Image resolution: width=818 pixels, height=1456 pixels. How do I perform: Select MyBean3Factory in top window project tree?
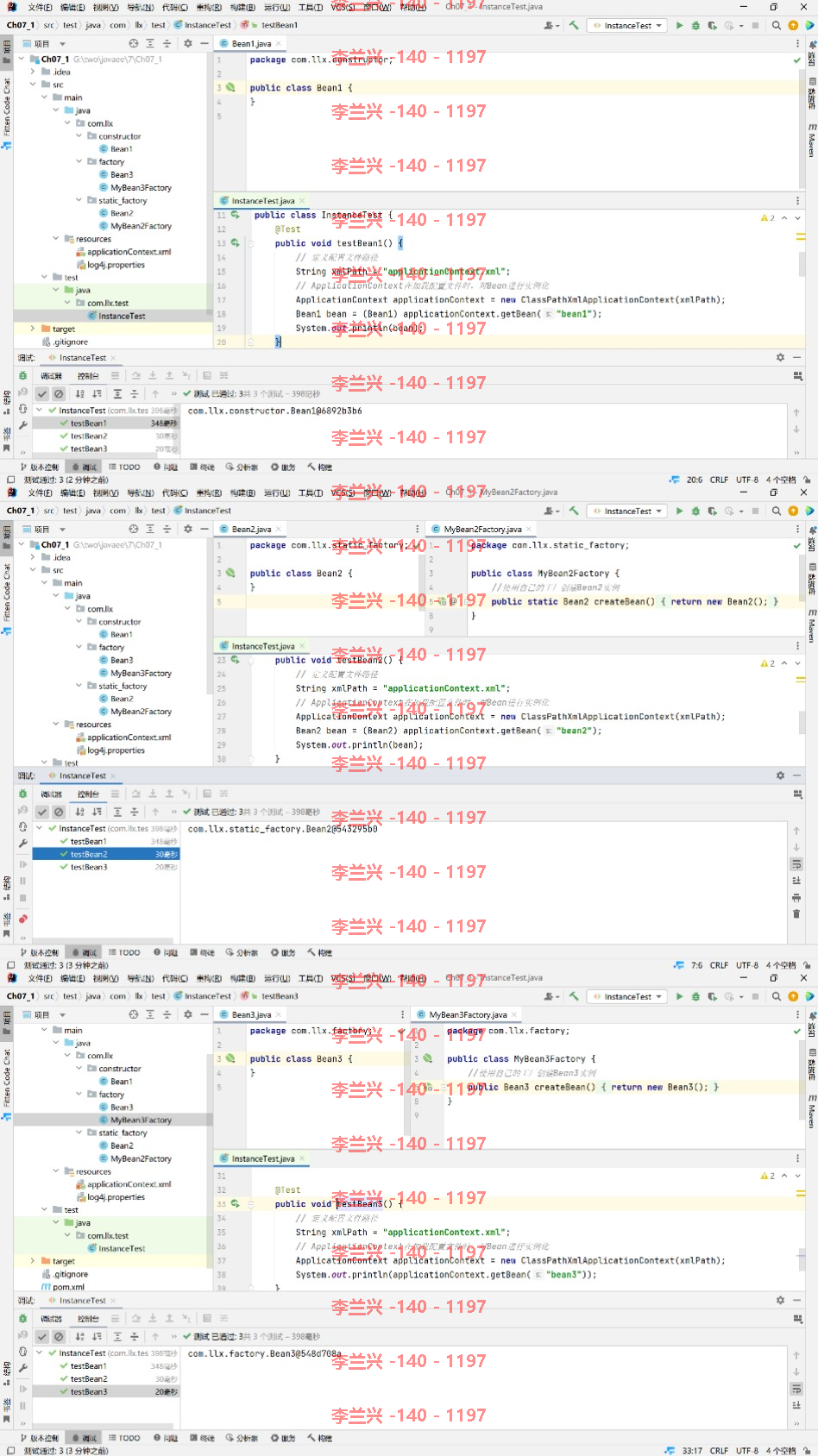(135, 187)
